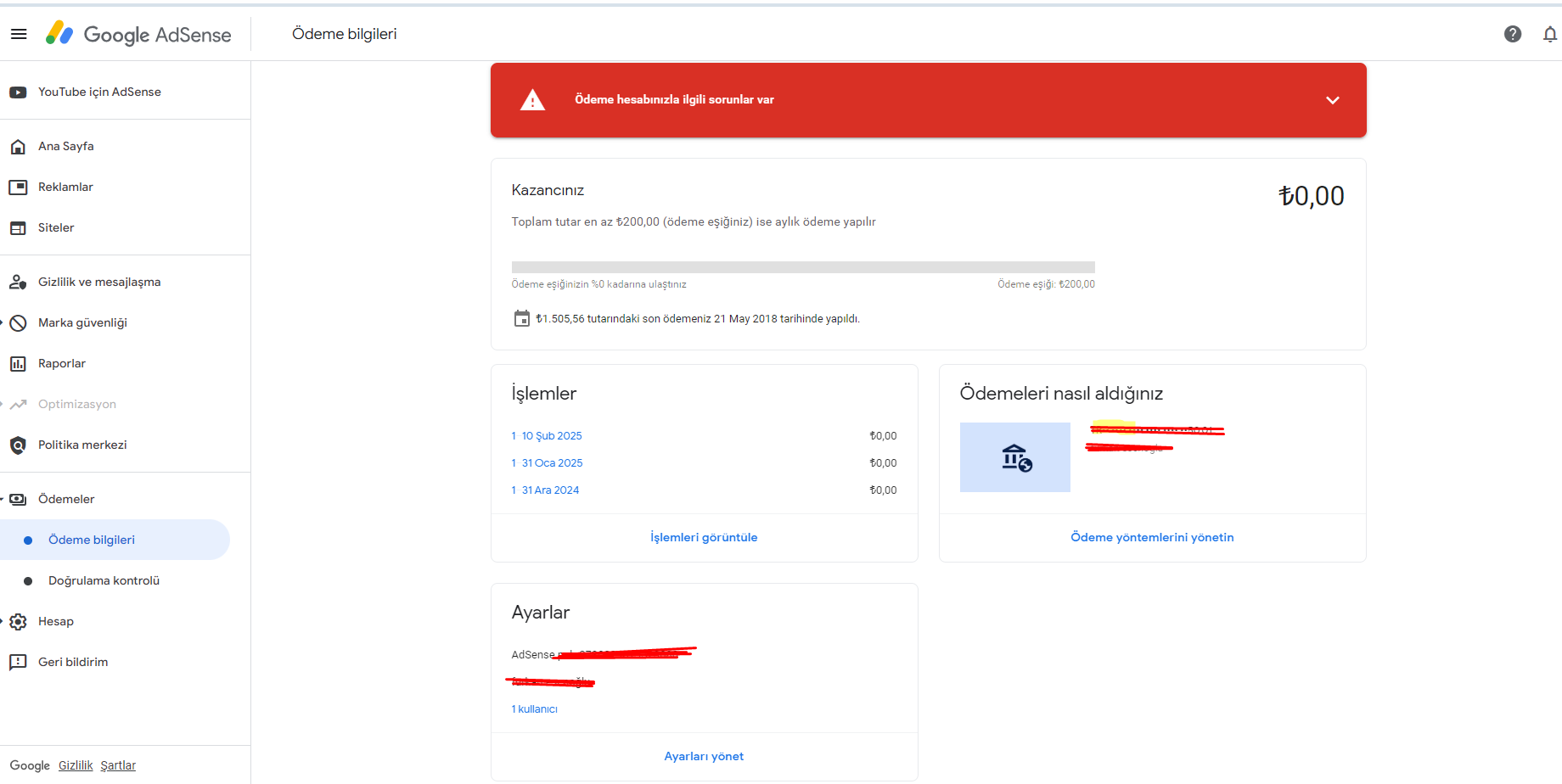Open the help question mark icon

[x=1513, y=34]
